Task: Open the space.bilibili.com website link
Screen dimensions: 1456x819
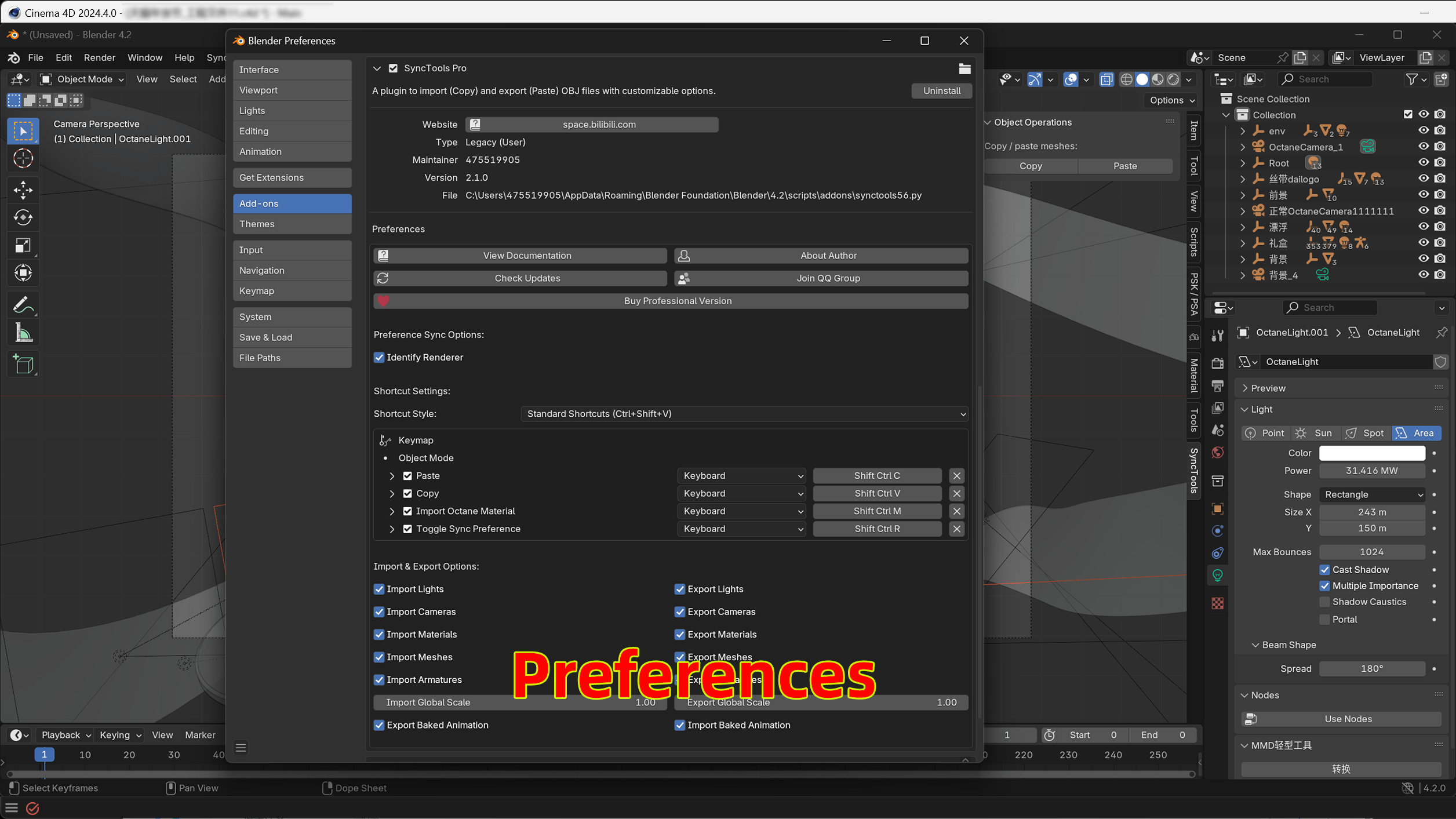Action: pos(592,125)
